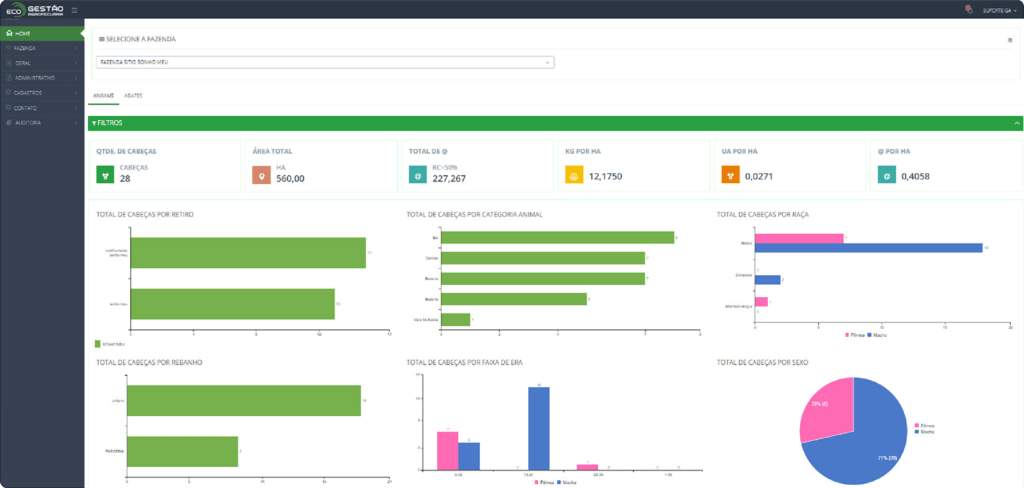Image resolution: width=1024 pixels, height=488 pixels.
Task: Switch to the Abates tab
Action: point(133,95)
